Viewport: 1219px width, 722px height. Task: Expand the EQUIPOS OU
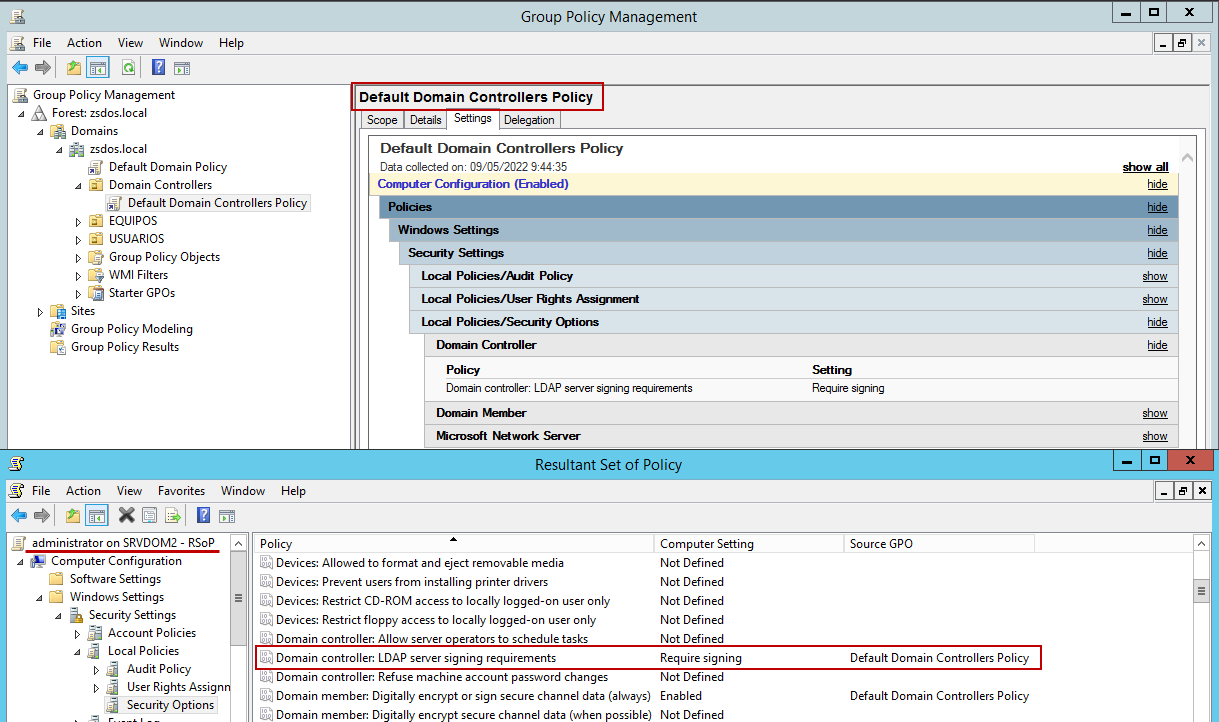coord(79,221)
